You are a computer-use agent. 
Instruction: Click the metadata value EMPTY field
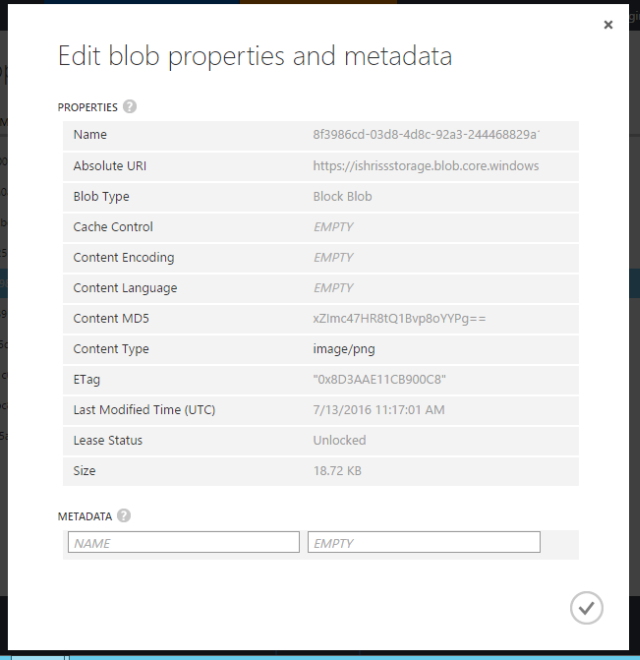coord(424,543)
